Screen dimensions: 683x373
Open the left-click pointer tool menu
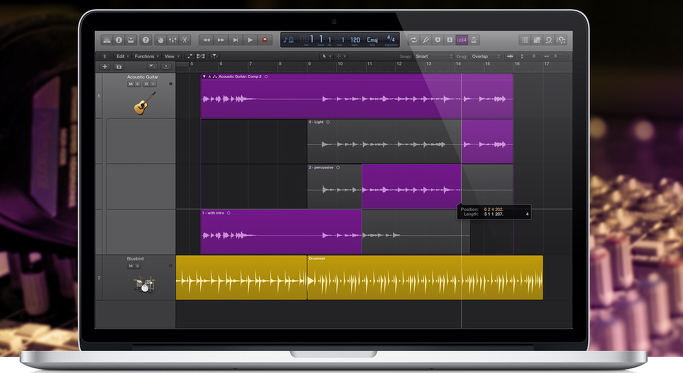326,56
